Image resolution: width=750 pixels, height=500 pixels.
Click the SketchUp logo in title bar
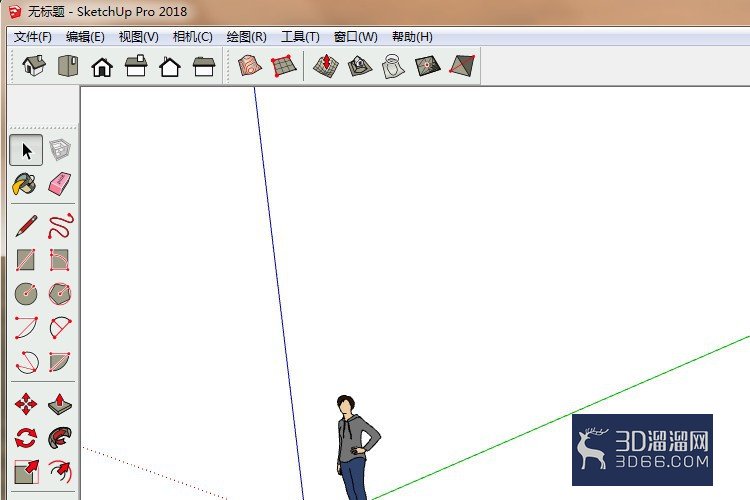(x=15, y=11)
